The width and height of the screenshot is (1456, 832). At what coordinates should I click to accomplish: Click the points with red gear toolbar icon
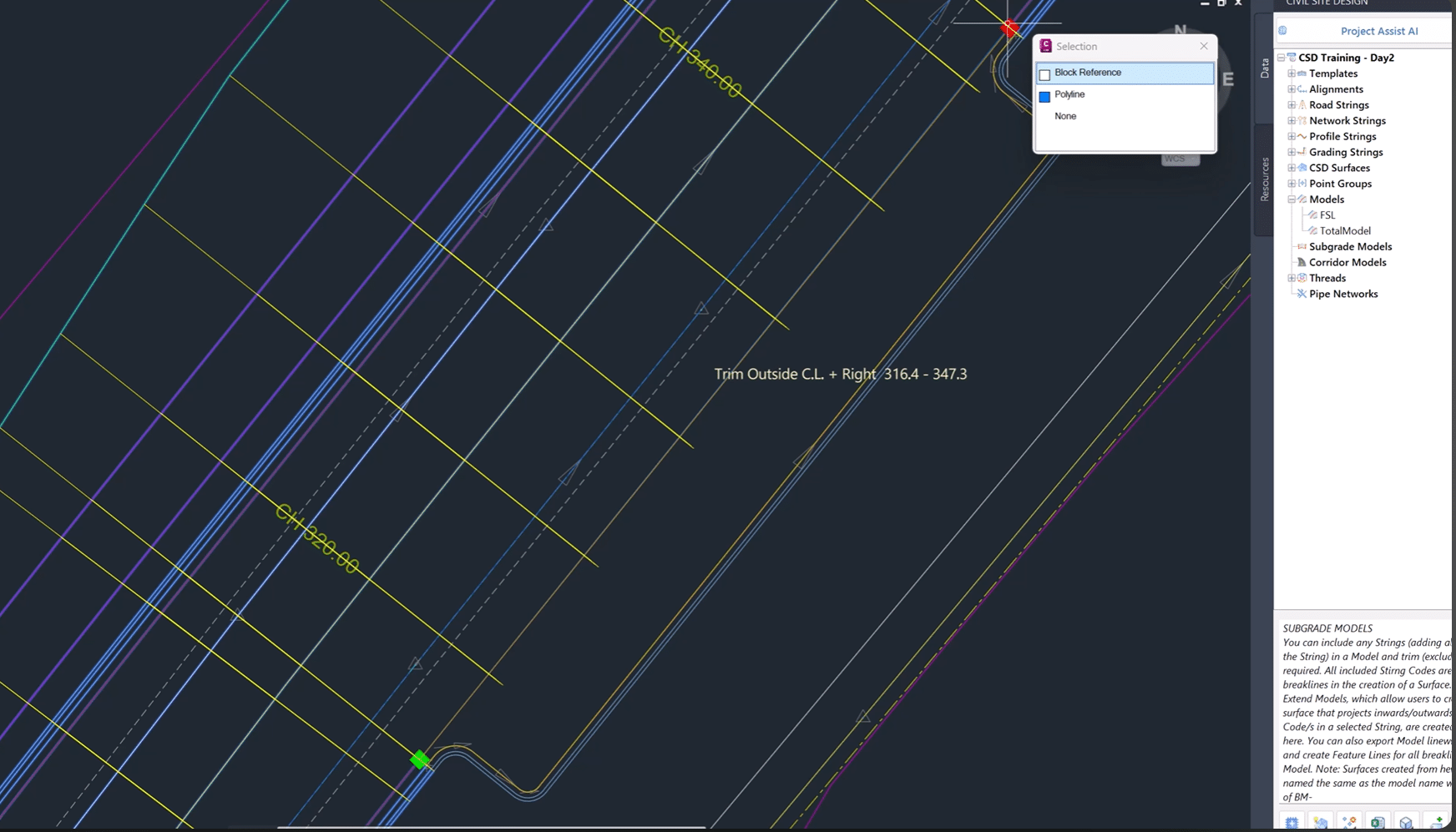pyautogui.click(x=1348, y=823)
